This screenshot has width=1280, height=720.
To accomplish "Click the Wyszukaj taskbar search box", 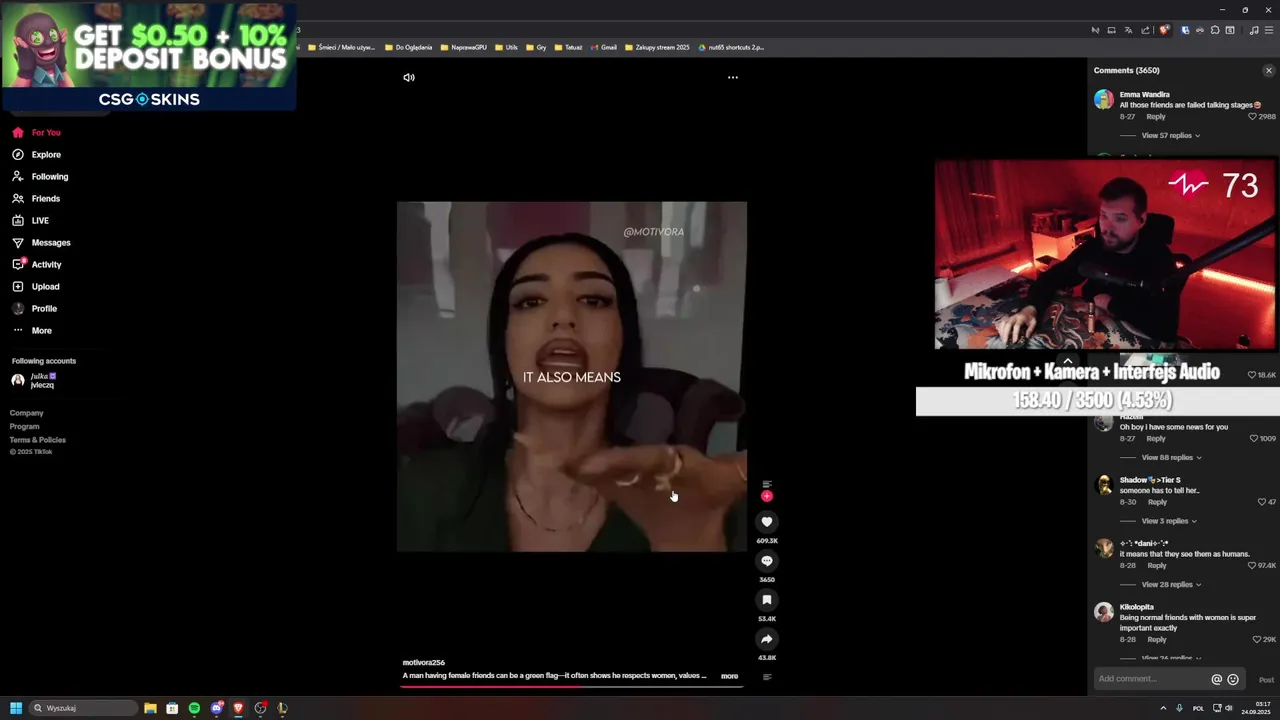I will pos(83,708).
